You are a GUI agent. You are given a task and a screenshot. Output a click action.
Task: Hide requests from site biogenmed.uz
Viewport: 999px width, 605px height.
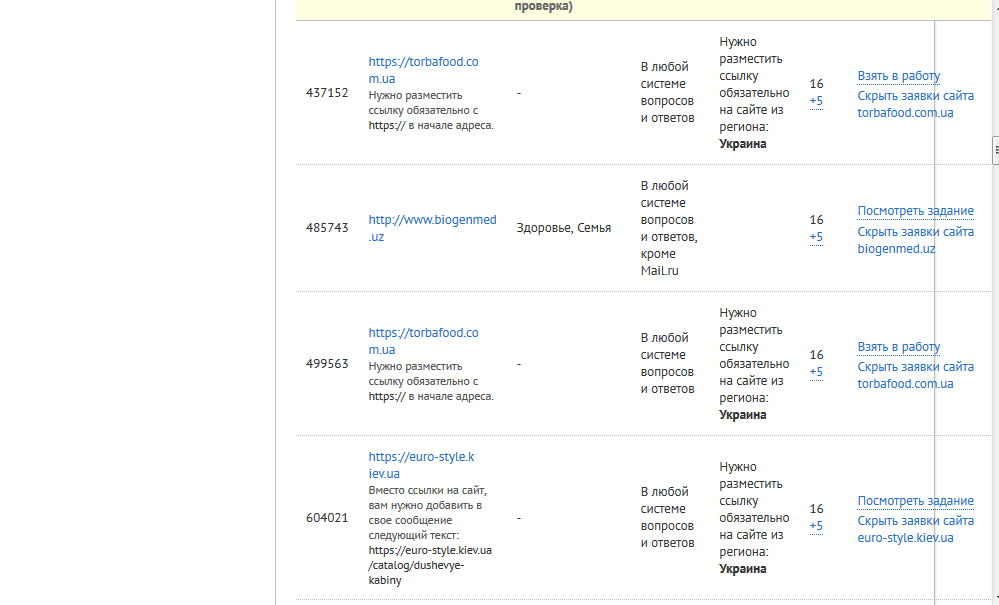coord(915,240)
